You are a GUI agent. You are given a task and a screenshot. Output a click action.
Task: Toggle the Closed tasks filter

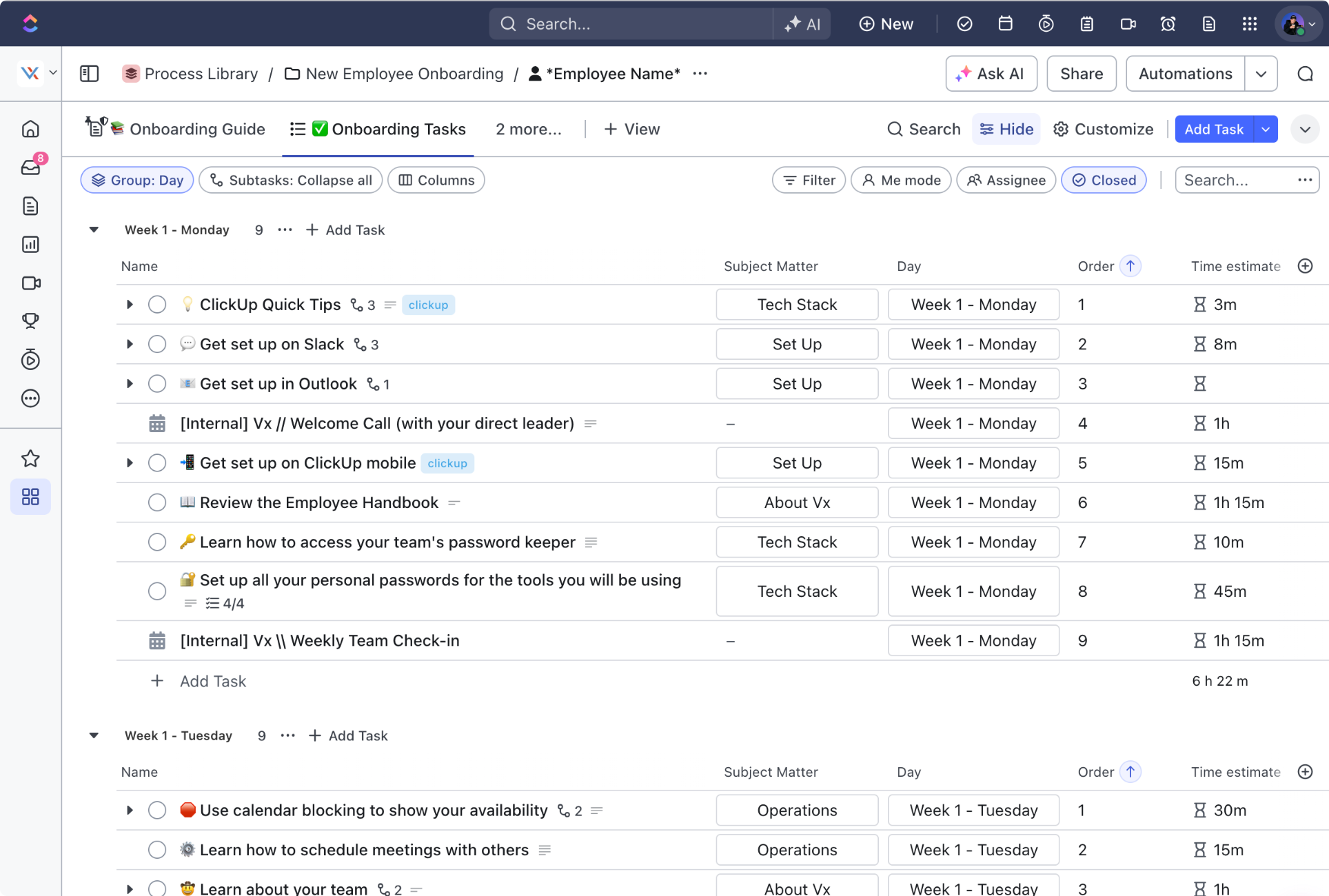click(x=1104, y=180)
